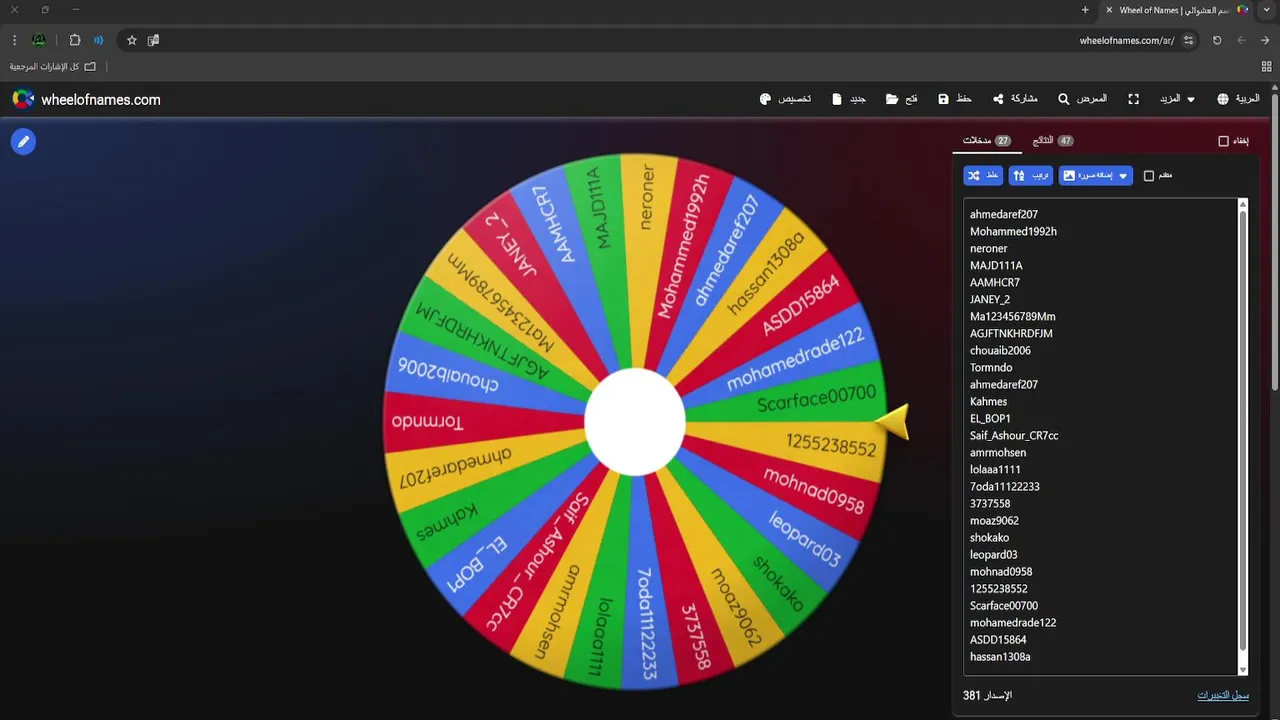Open the browser three-dot menu

pyautogui.click(x=14, y=40)
